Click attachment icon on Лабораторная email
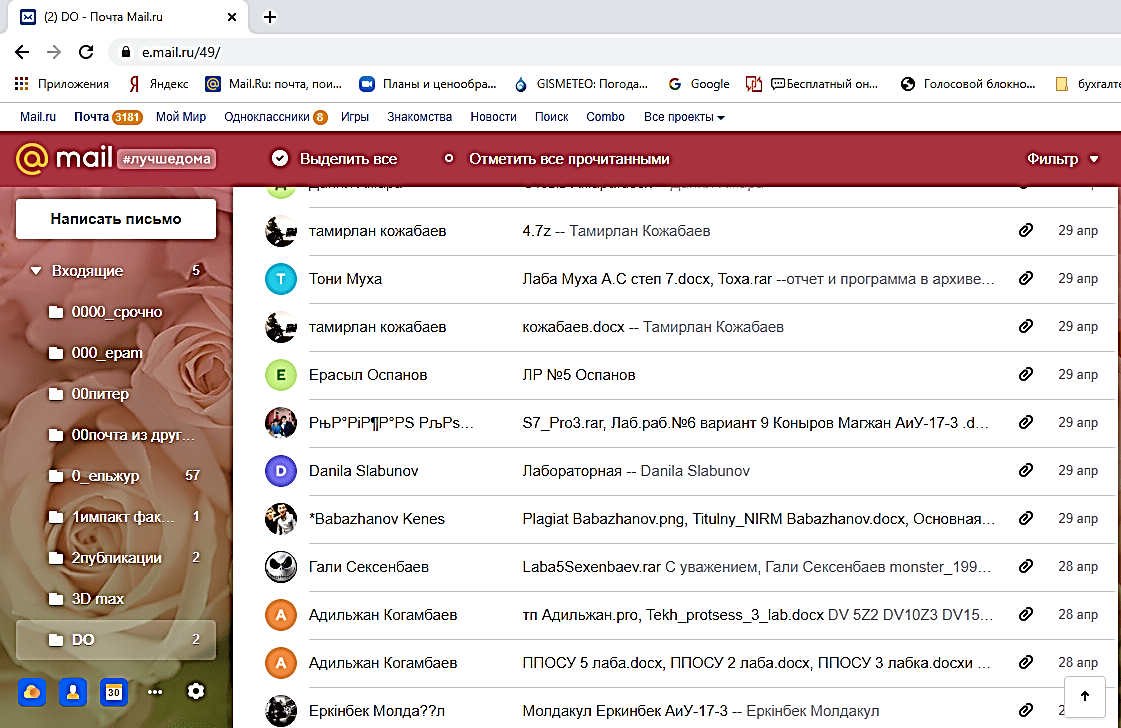This screenshot has height=728, width=1121. pos(1026,470)
